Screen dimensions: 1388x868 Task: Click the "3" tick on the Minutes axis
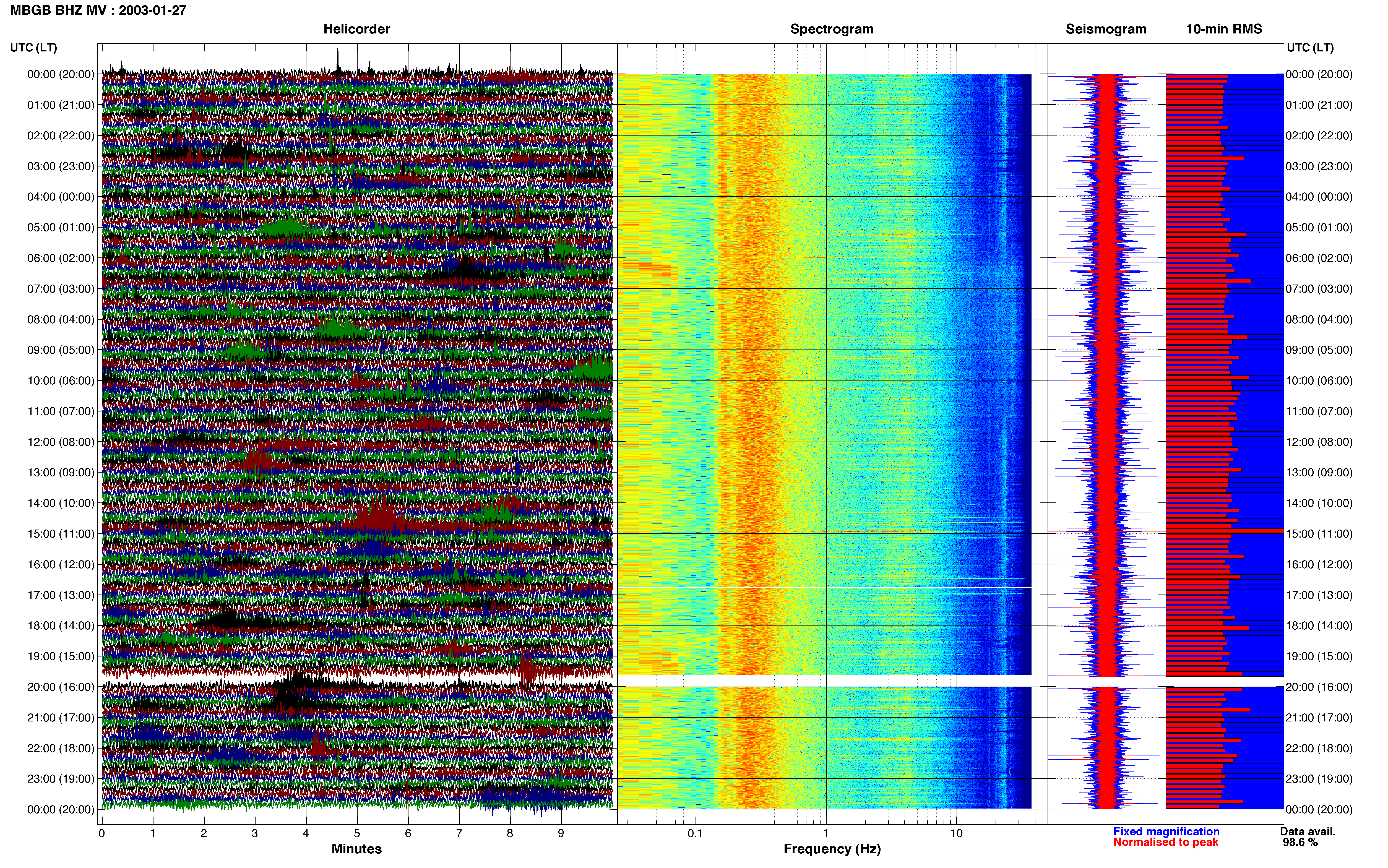pos(255,833)
